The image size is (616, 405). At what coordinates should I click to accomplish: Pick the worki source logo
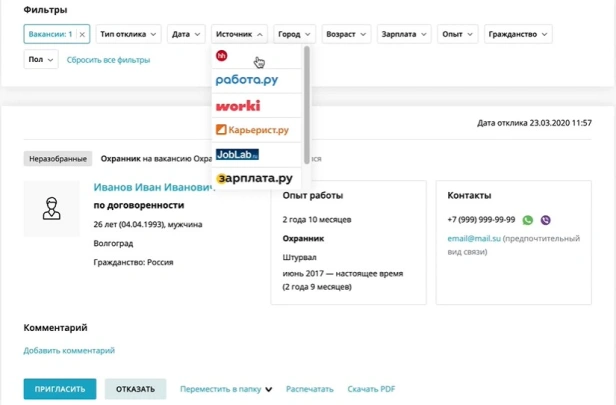pos(238,105)
